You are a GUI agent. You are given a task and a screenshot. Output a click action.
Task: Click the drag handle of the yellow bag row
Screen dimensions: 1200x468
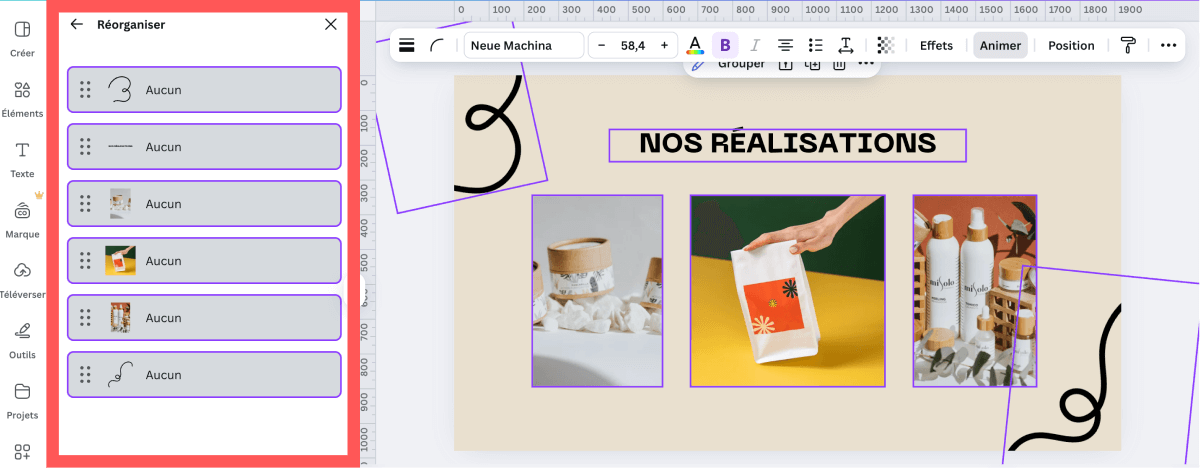(85, 261)
